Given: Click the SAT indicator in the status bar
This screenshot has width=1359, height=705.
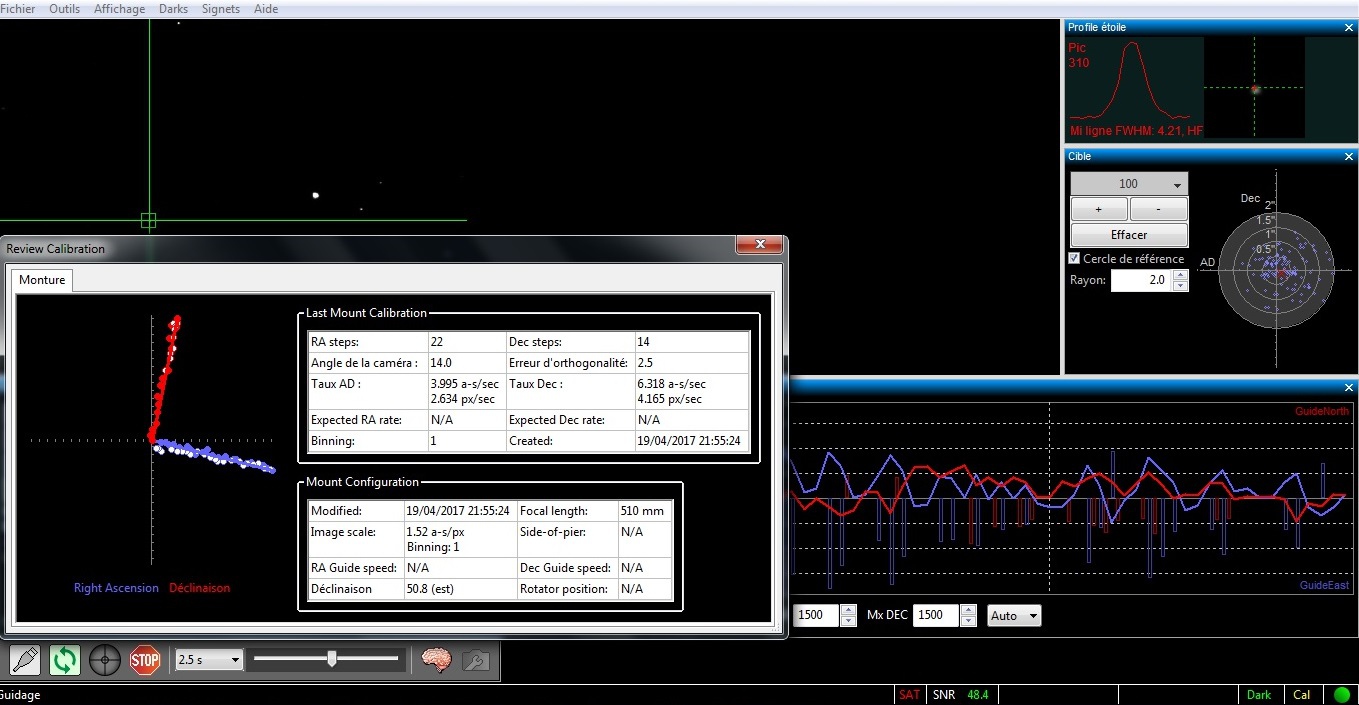Looking at the screenshot, I should [x=909, y=694].
